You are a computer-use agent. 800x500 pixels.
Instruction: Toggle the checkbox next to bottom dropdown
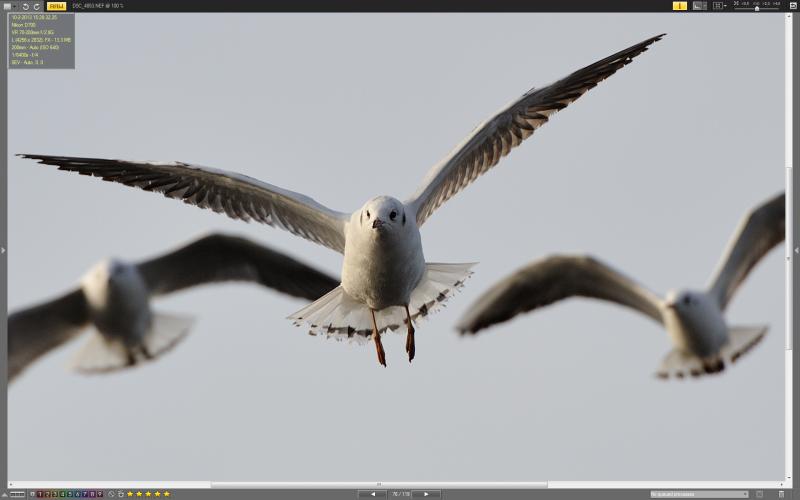759,494
